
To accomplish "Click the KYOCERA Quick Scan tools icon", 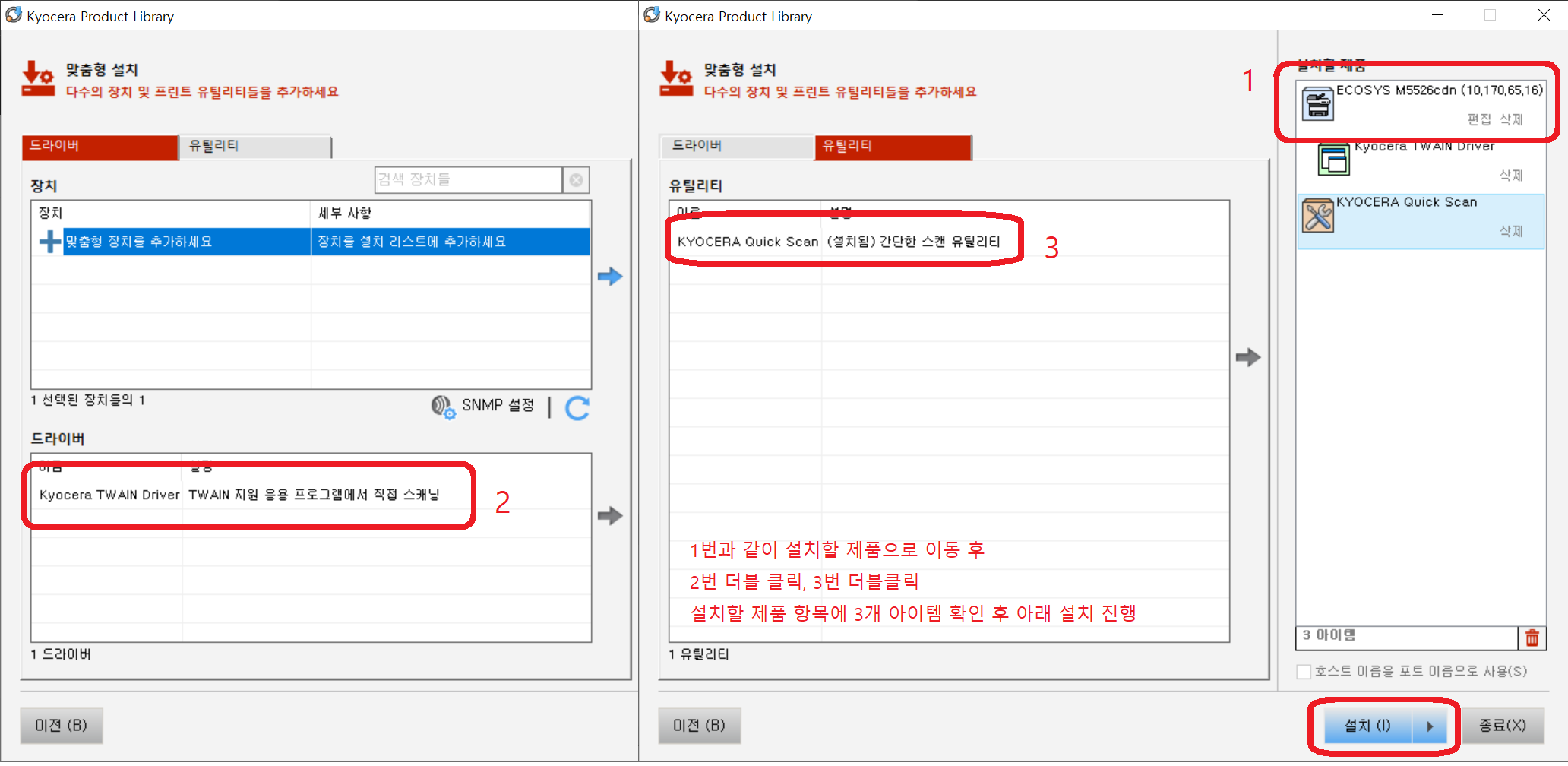I will [1318, 215].
